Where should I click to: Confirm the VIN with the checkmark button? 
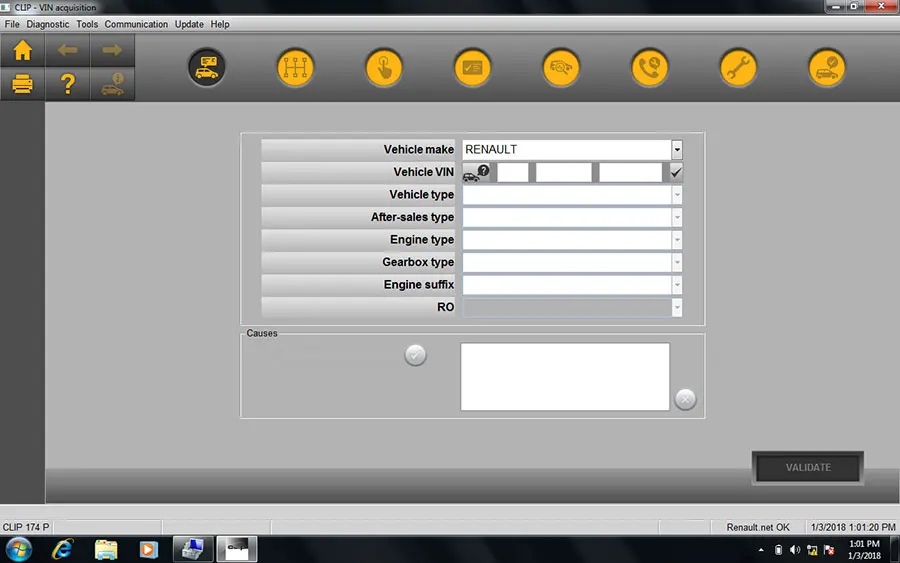click(x=676, y=172)
